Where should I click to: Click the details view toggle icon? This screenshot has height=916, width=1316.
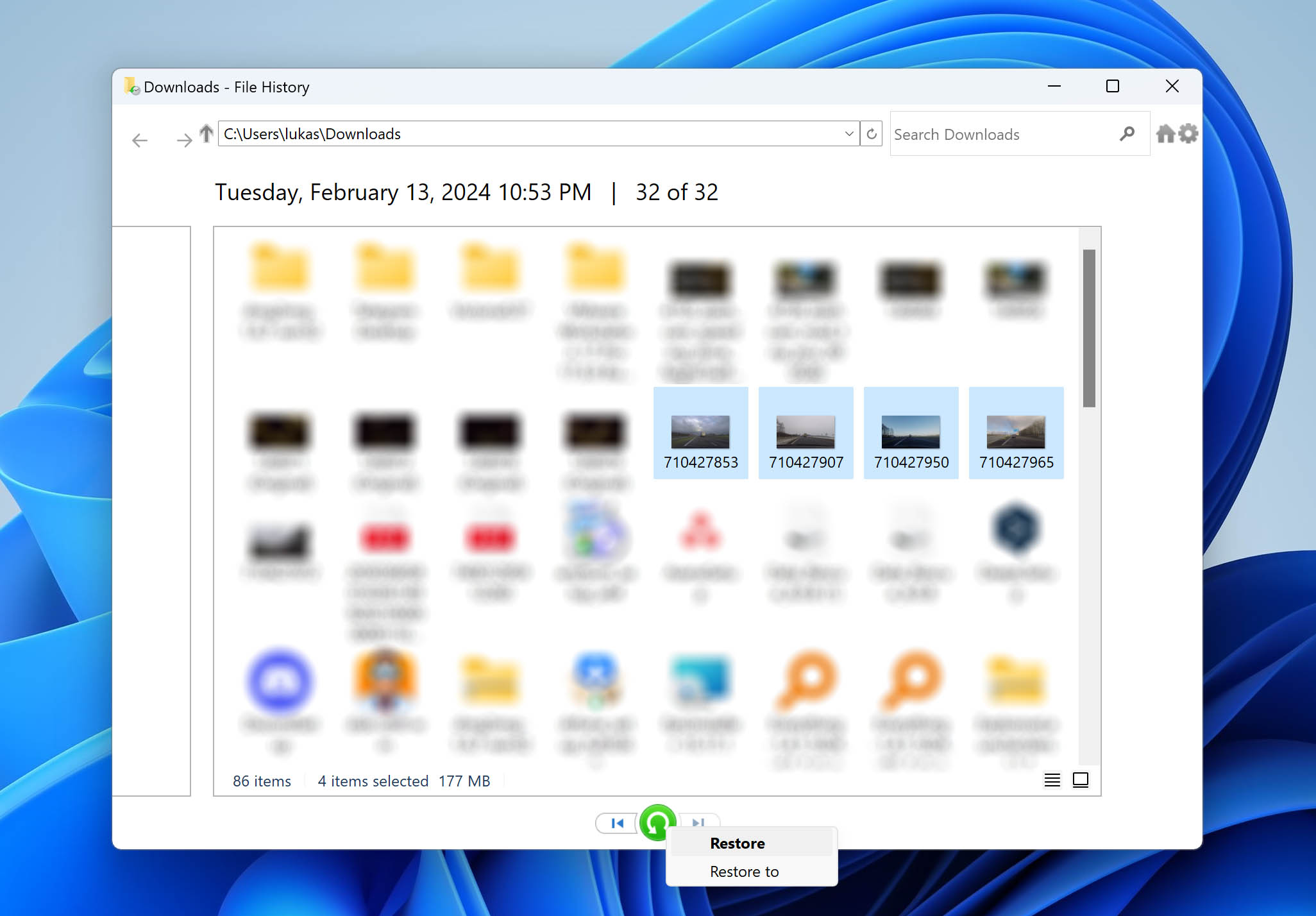click(x=1051, y=779)
